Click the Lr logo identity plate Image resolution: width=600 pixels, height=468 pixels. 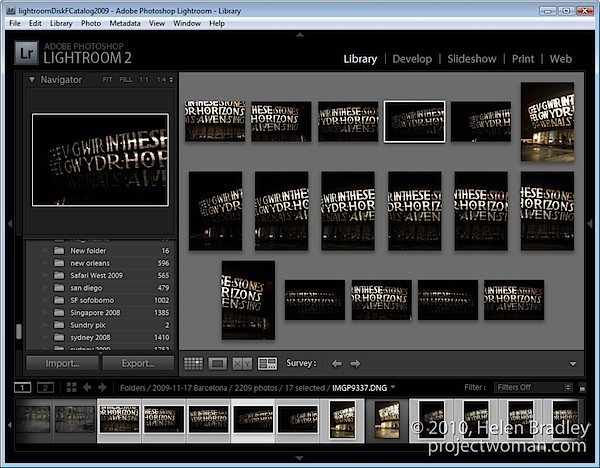coord(26,53)
